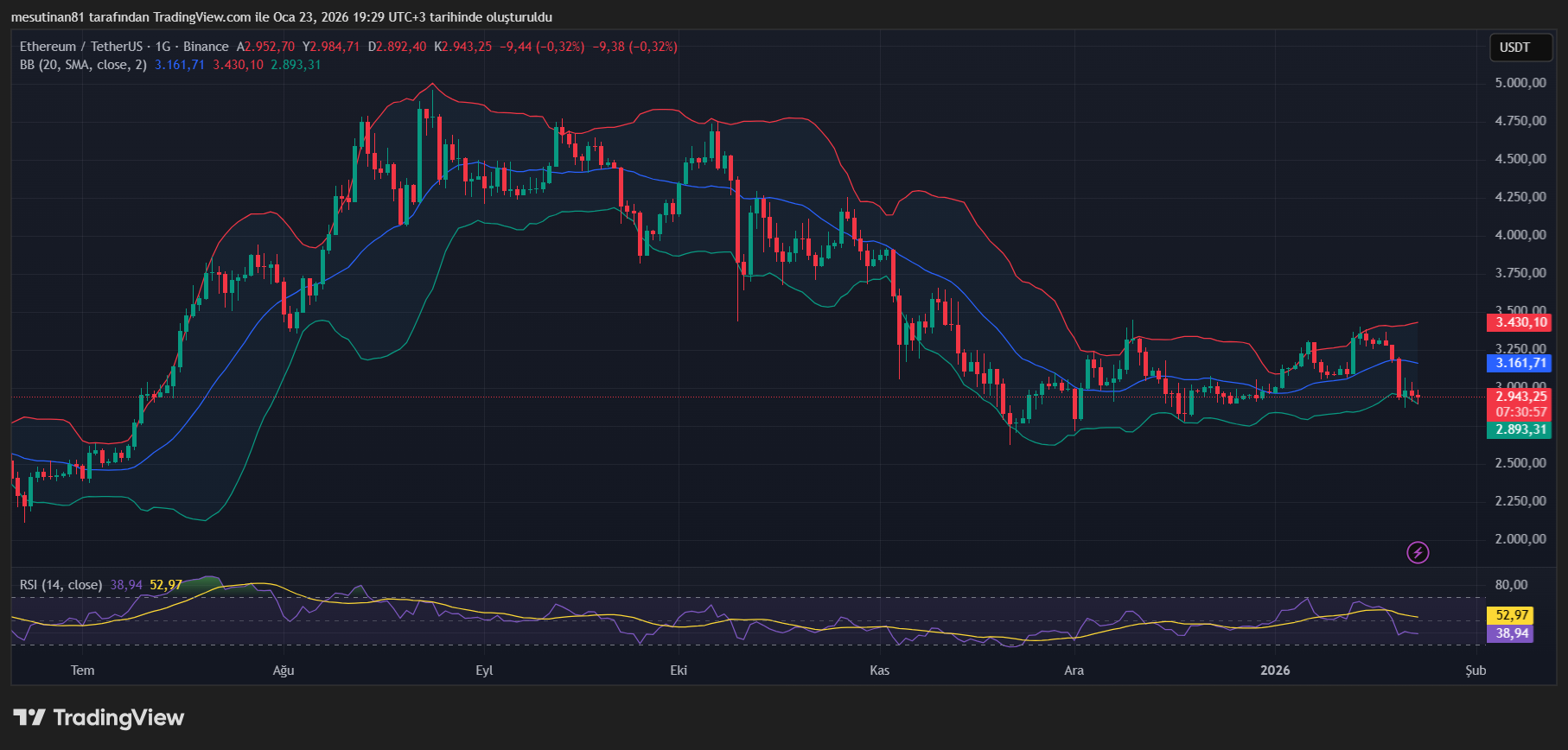Click the Kas month on time axis
Image resolution: width=1568 pixels, height=750 pixels.
click(x=879, y=671)
